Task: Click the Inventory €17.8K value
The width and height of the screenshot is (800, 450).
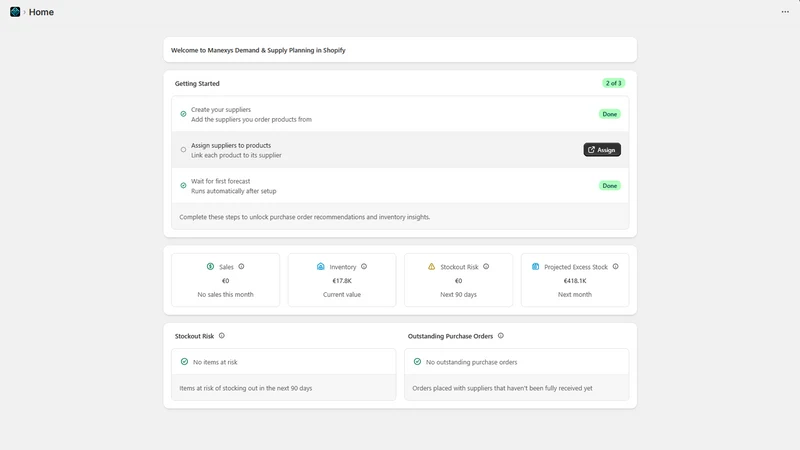Action: (342, 281)
